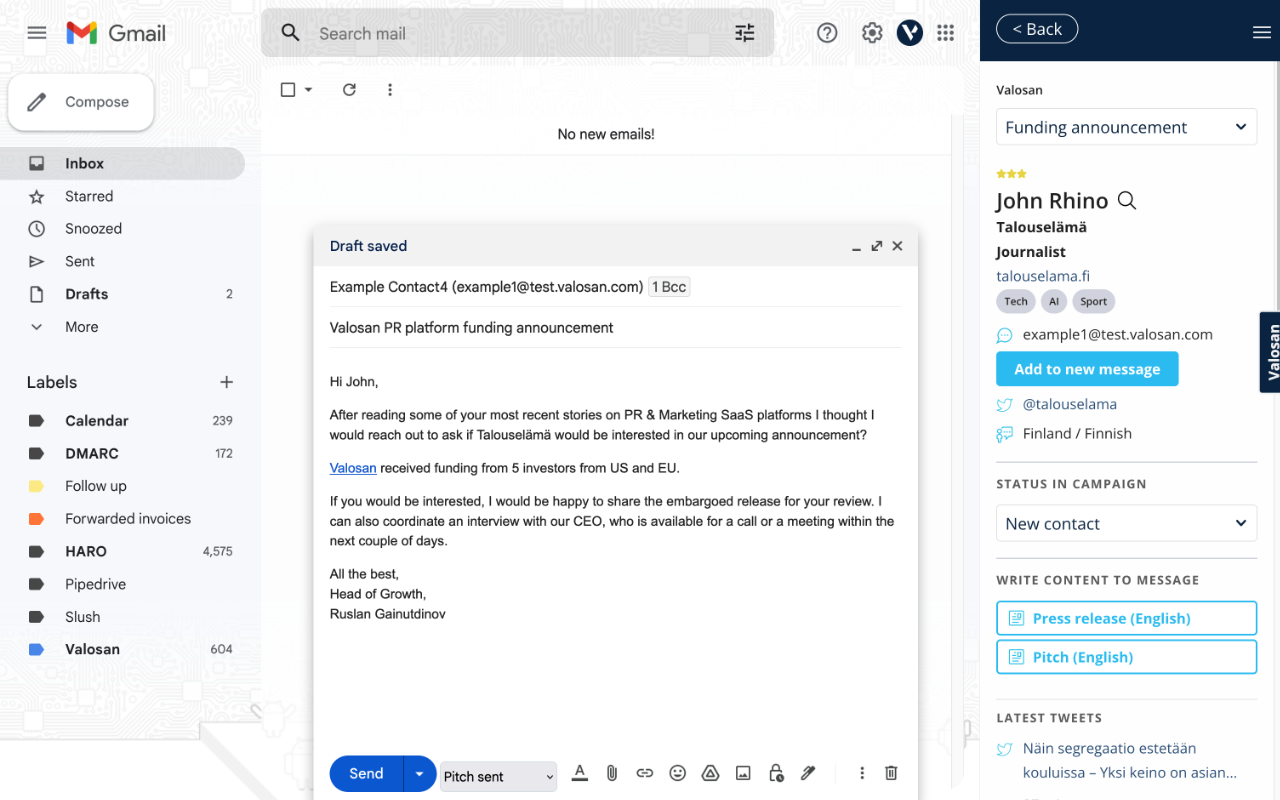This screenshot has width=1280, height=800.
Task: Create a new label with plus icon
Action: pos(227,382)
